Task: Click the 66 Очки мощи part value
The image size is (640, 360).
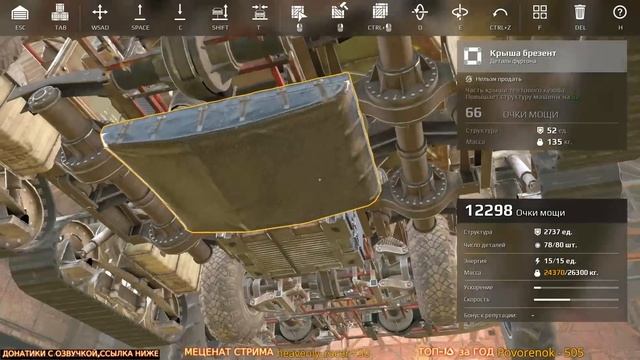Action: (x=512, y=113)
